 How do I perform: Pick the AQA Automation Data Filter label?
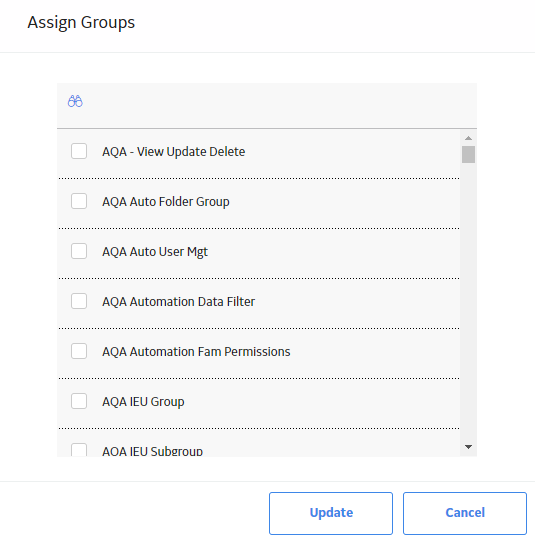point(178,302)
